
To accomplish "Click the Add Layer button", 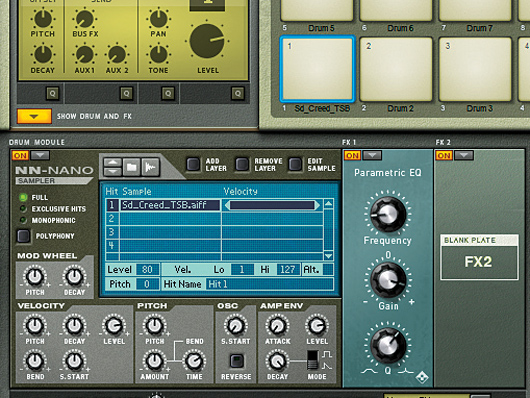I will click(x=193, y=164).
